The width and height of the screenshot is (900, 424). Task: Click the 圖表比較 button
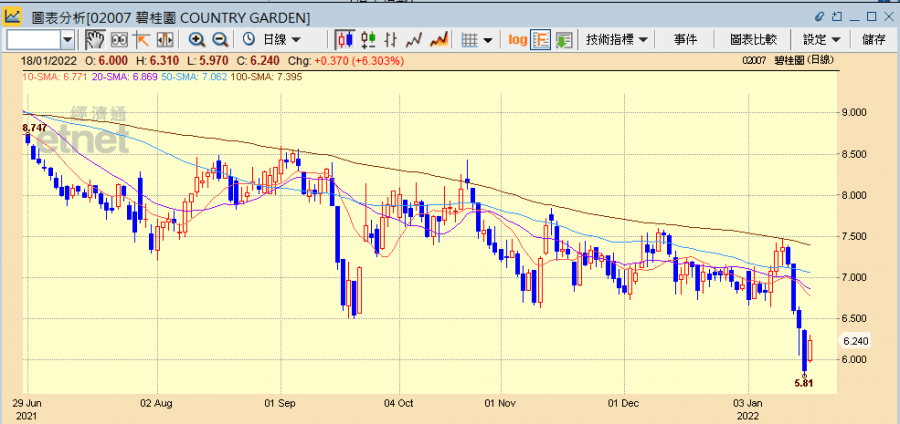753,39
